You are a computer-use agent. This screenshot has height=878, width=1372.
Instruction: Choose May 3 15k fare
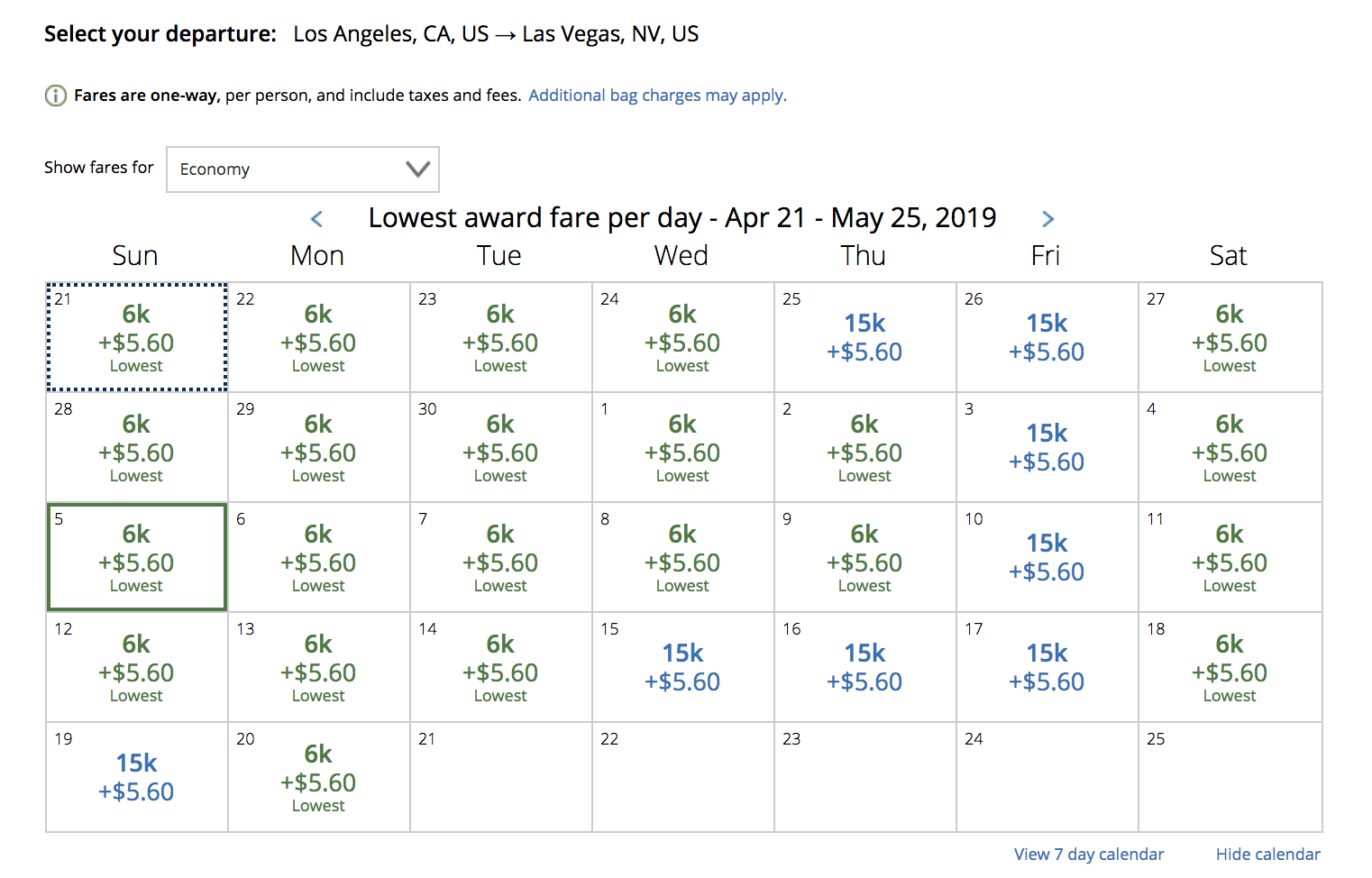point(1047,448)
